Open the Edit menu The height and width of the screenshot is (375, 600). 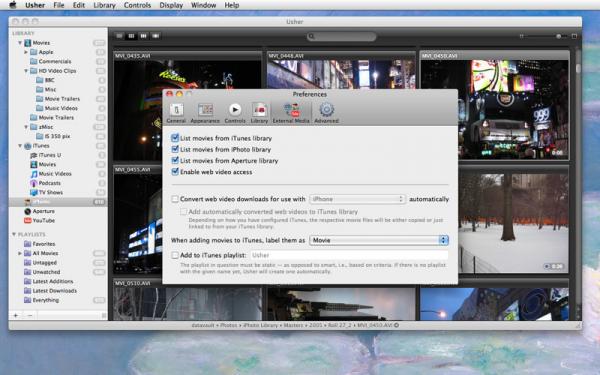[79, 5]
